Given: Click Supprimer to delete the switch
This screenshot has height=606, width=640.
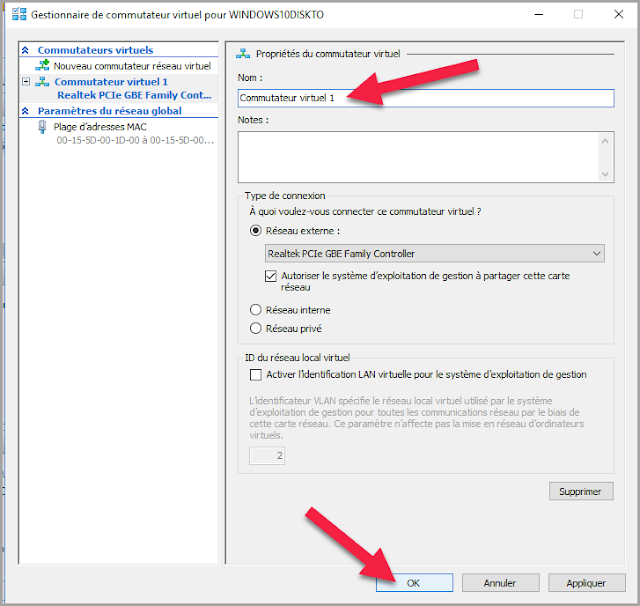Looking at the screenshot, I should pyautogui.click(x=581, y=491).
